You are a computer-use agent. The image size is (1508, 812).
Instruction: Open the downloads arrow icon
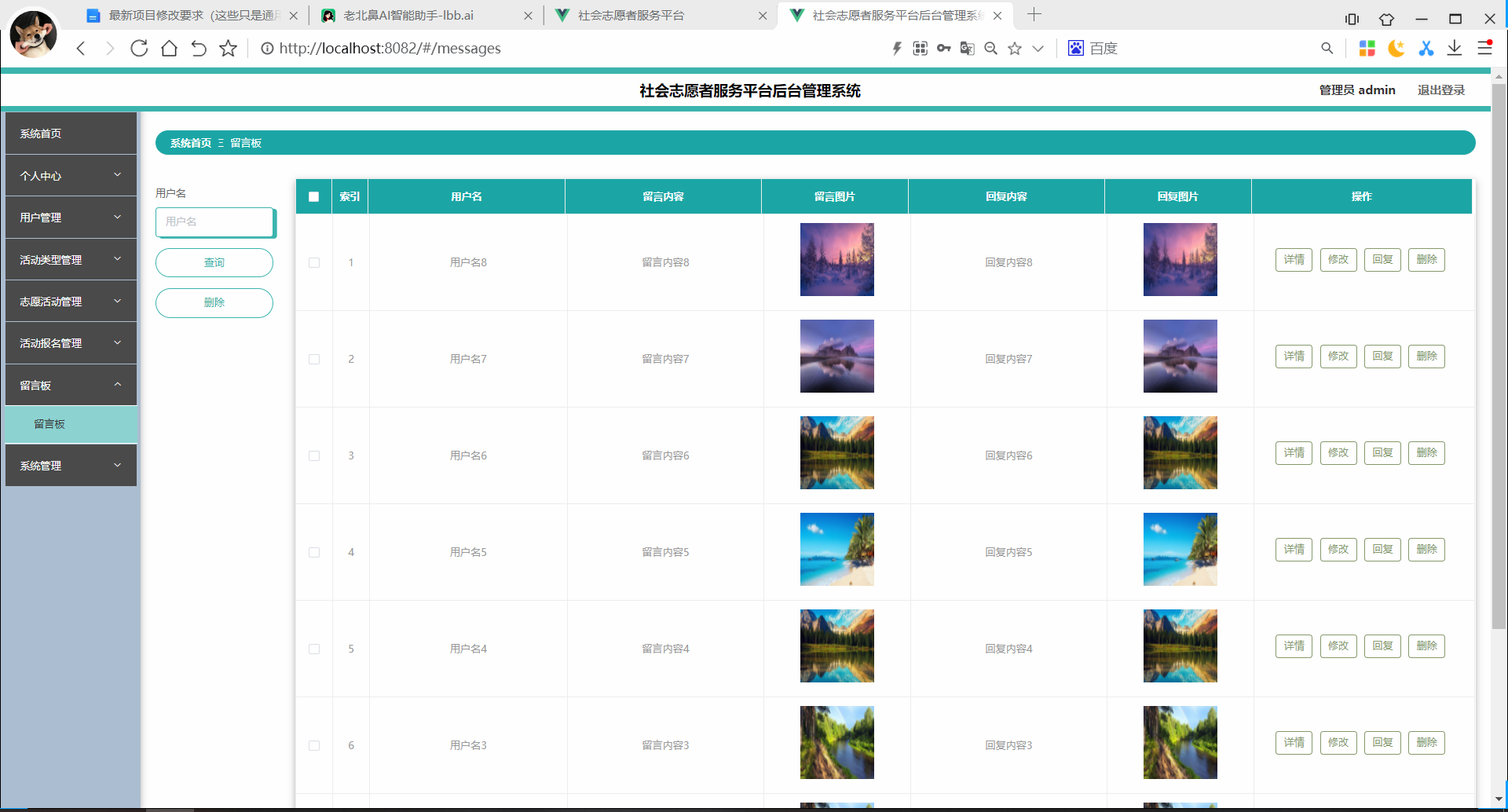pos(1455,49)
